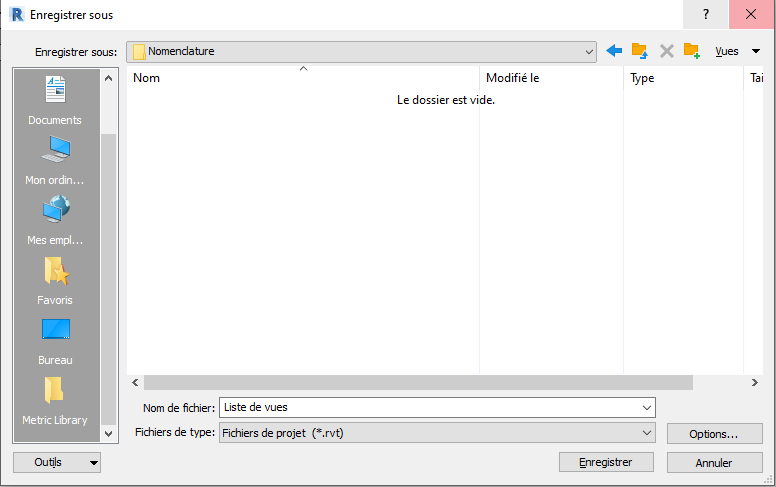Image resolution: width=776 pixels, height=487 pixels.
Task: Open the Favoris shortcut
Action: click(55, 281)
